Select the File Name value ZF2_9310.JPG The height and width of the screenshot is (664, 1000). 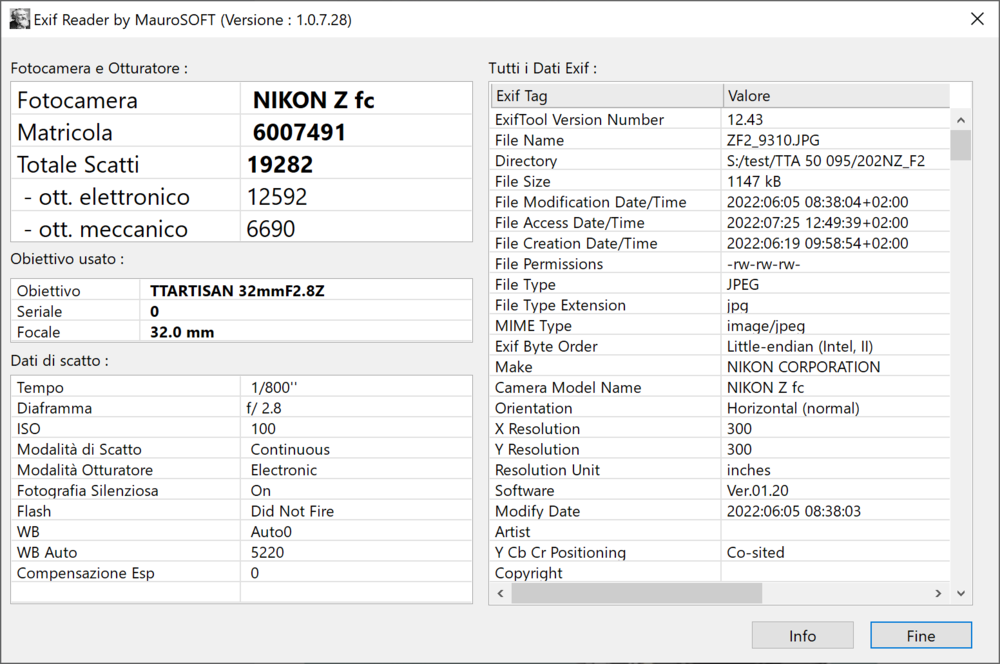[773, 140]
